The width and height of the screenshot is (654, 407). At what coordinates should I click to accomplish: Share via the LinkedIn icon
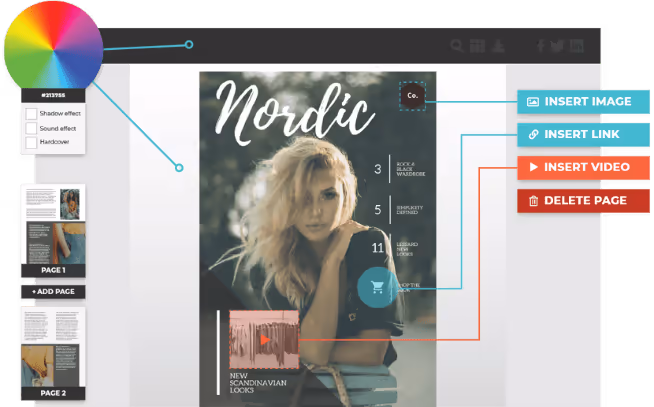point(576,45)
